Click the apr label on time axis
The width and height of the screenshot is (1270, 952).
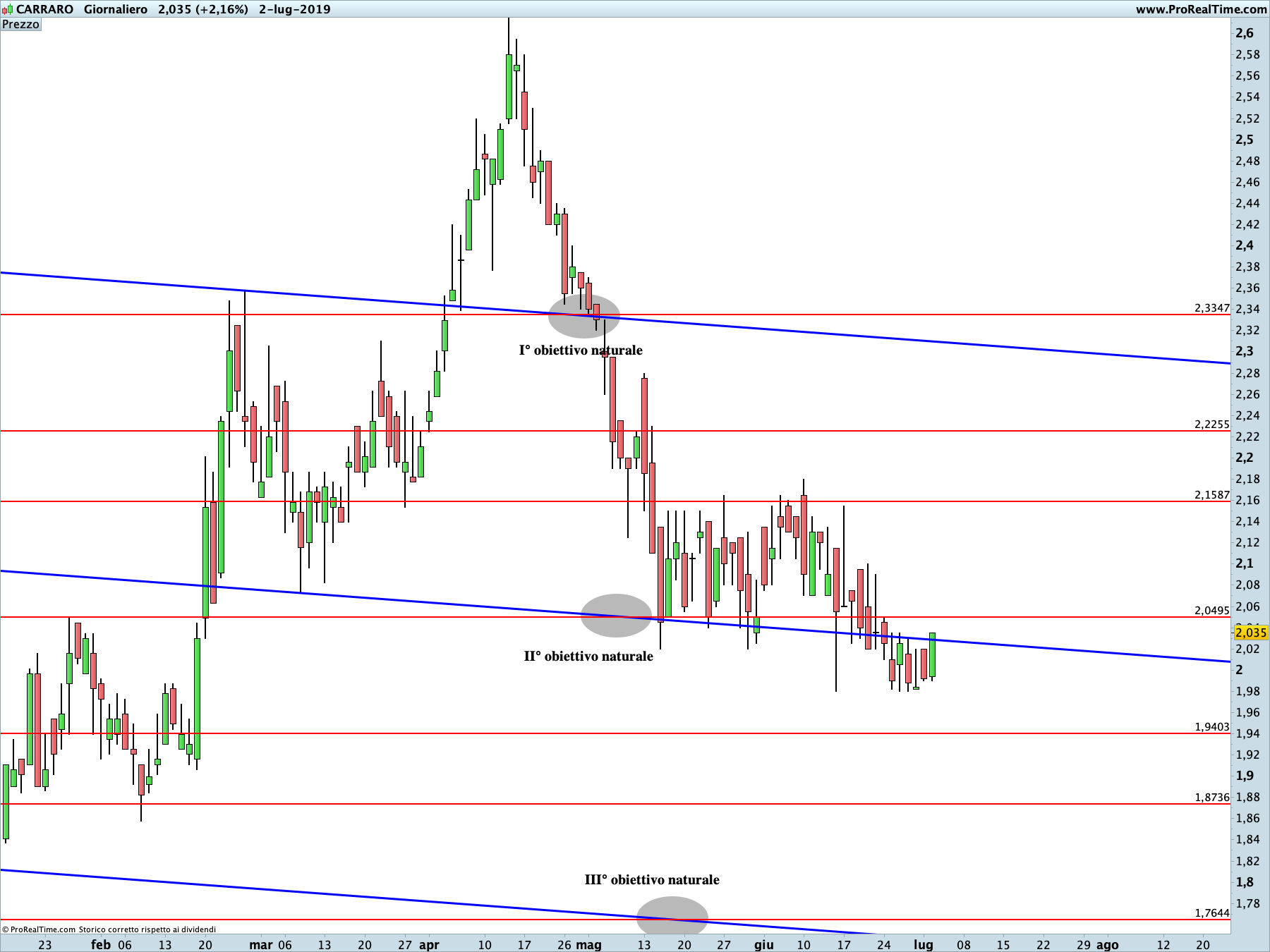(x=429, y=945)
